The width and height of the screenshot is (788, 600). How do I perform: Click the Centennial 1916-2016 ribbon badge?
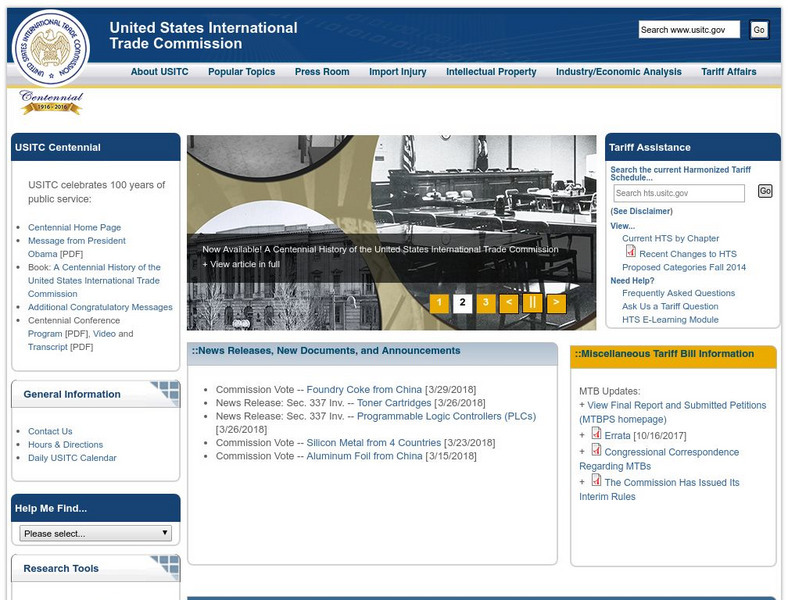pos(51,103)
